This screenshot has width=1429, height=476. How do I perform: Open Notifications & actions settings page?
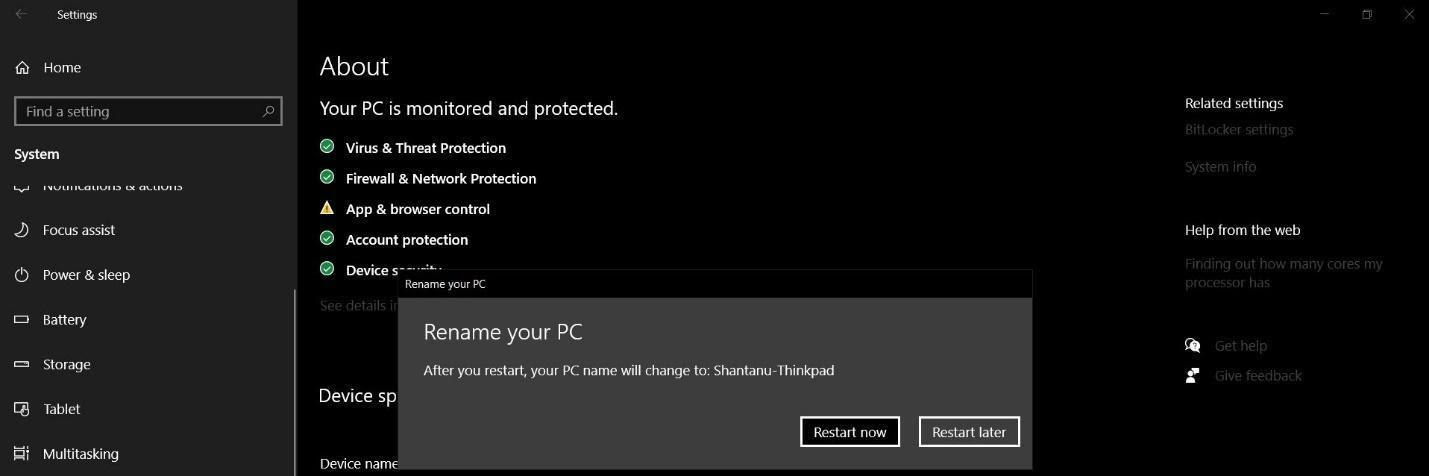click(x=112, y=187)
